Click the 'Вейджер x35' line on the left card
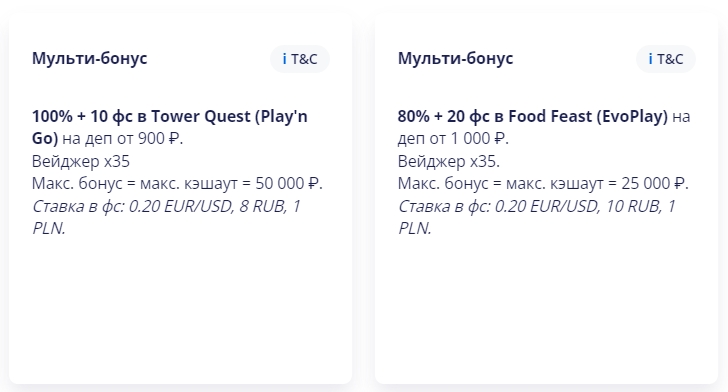The width and height of the screenshot is (728, 392). pos(81,161)
